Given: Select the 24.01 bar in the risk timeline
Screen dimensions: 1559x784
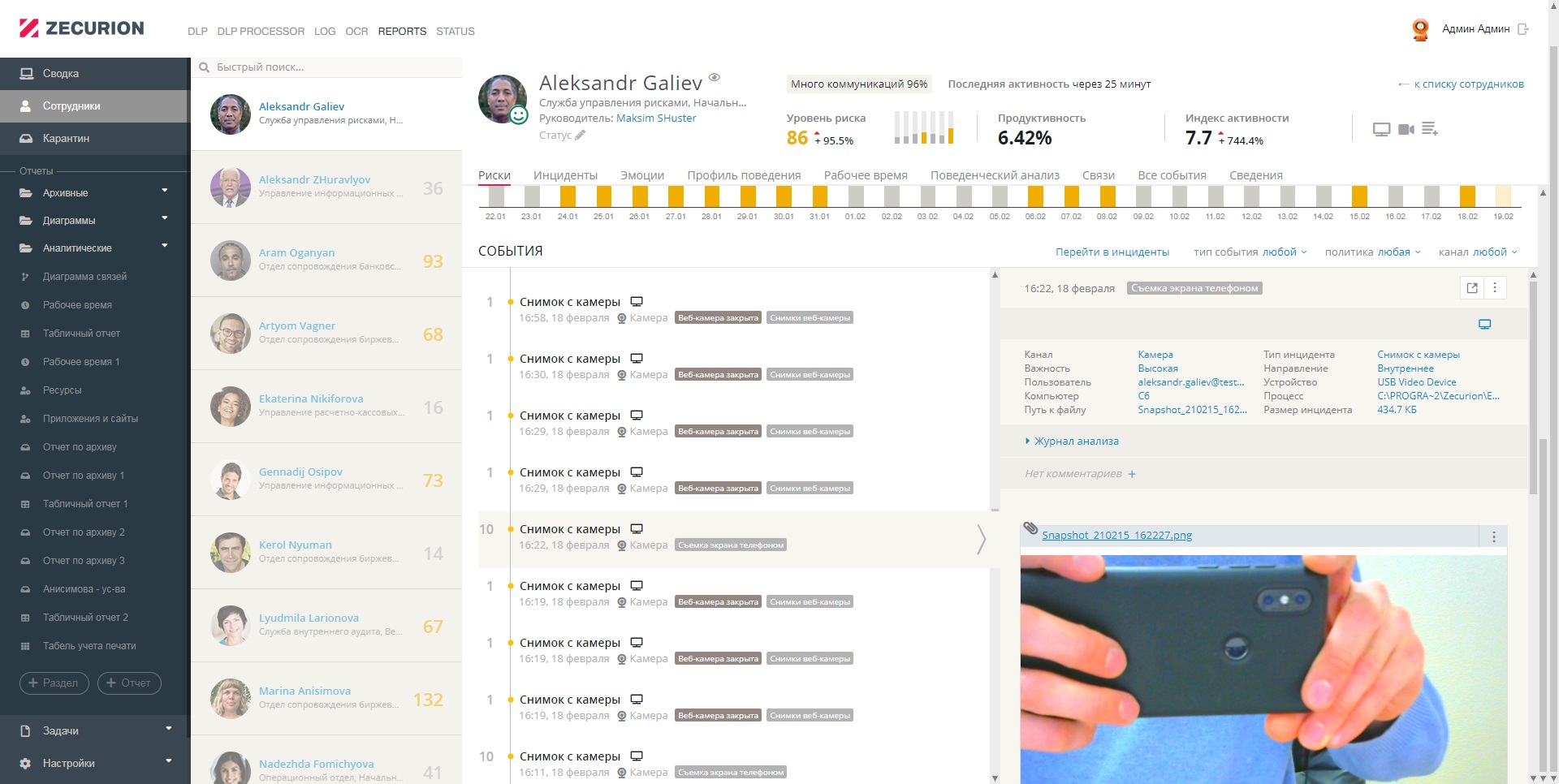Looking at the screenshot, I should point(568,196).
